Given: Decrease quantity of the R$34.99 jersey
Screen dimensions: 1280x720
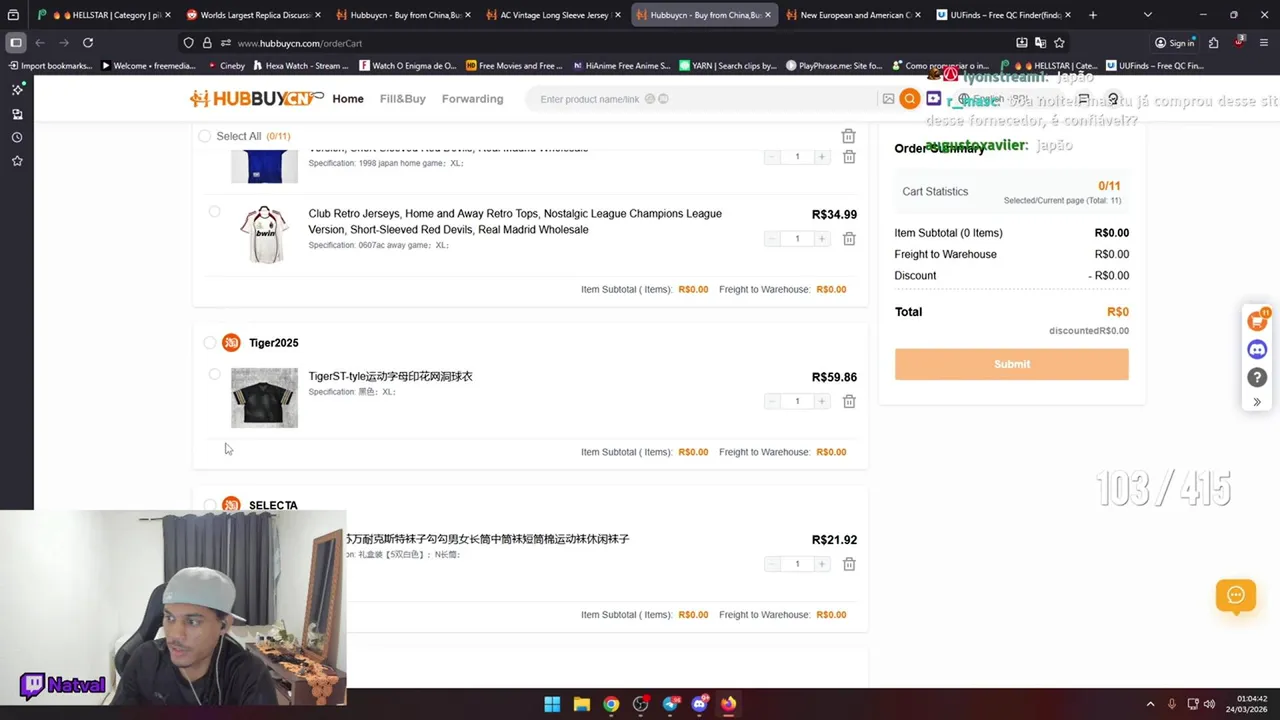Looking at the screenshot, I should pyautogui.click(x=772, y=239).
